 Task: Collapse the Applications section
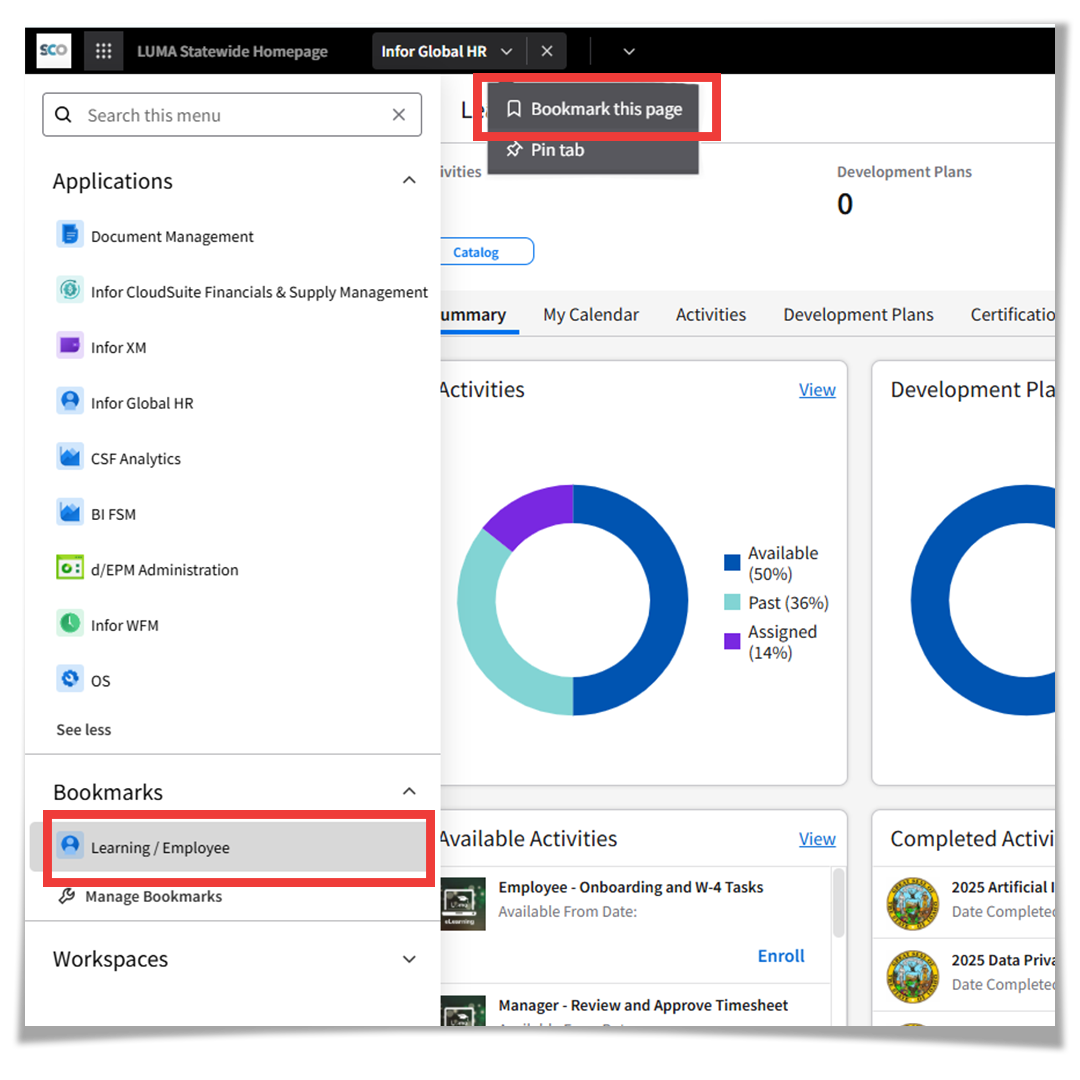tap(409, 180)
